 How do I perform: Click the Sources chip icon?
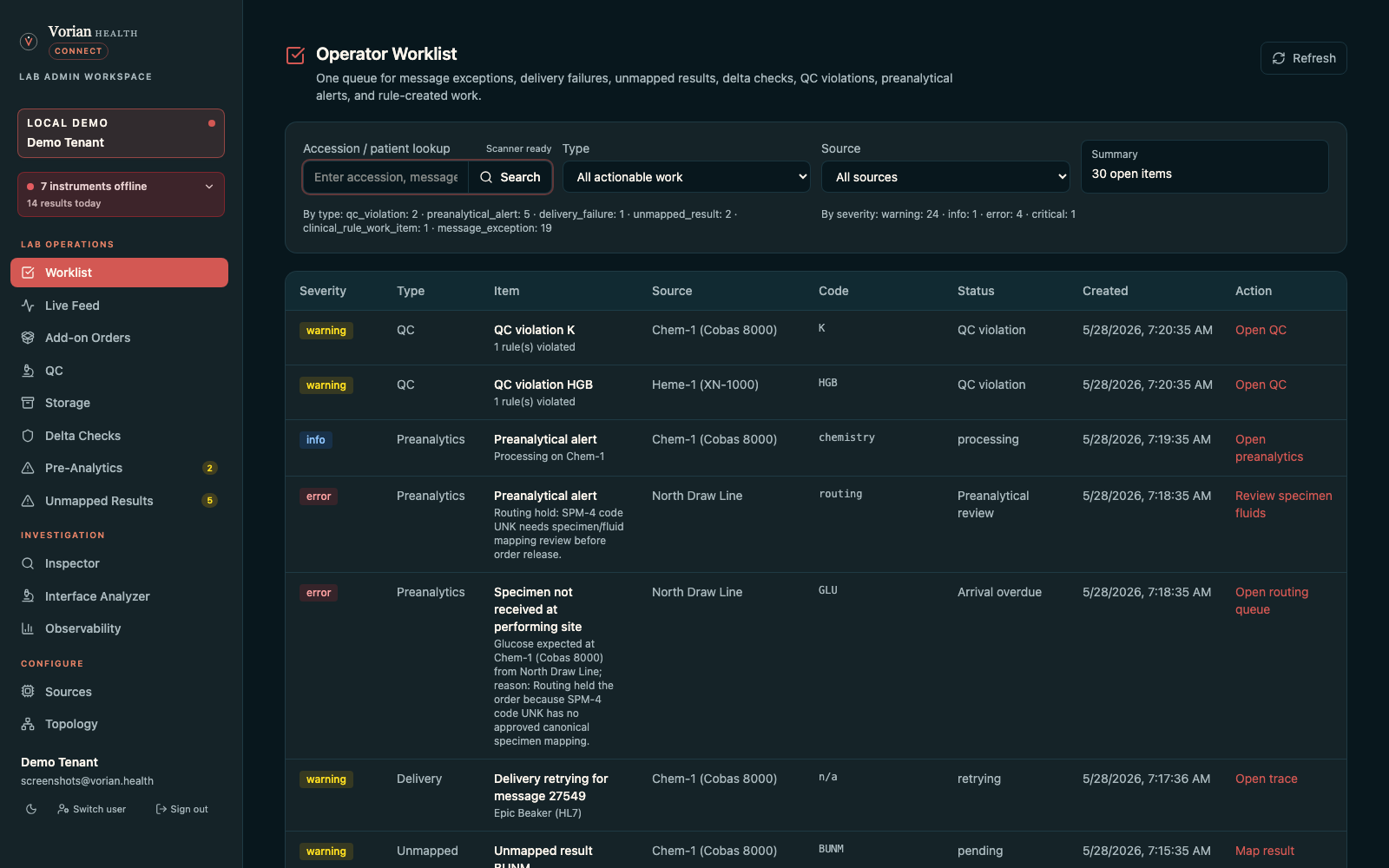tap(28, 692)
